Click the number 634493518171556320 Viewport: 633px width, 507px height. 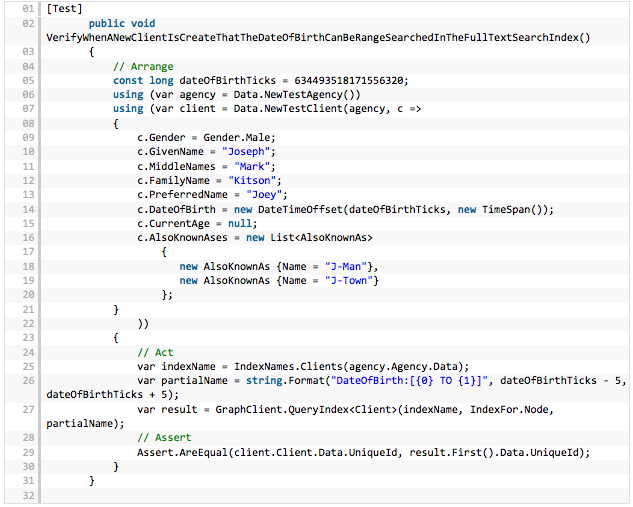coord(348,80)
